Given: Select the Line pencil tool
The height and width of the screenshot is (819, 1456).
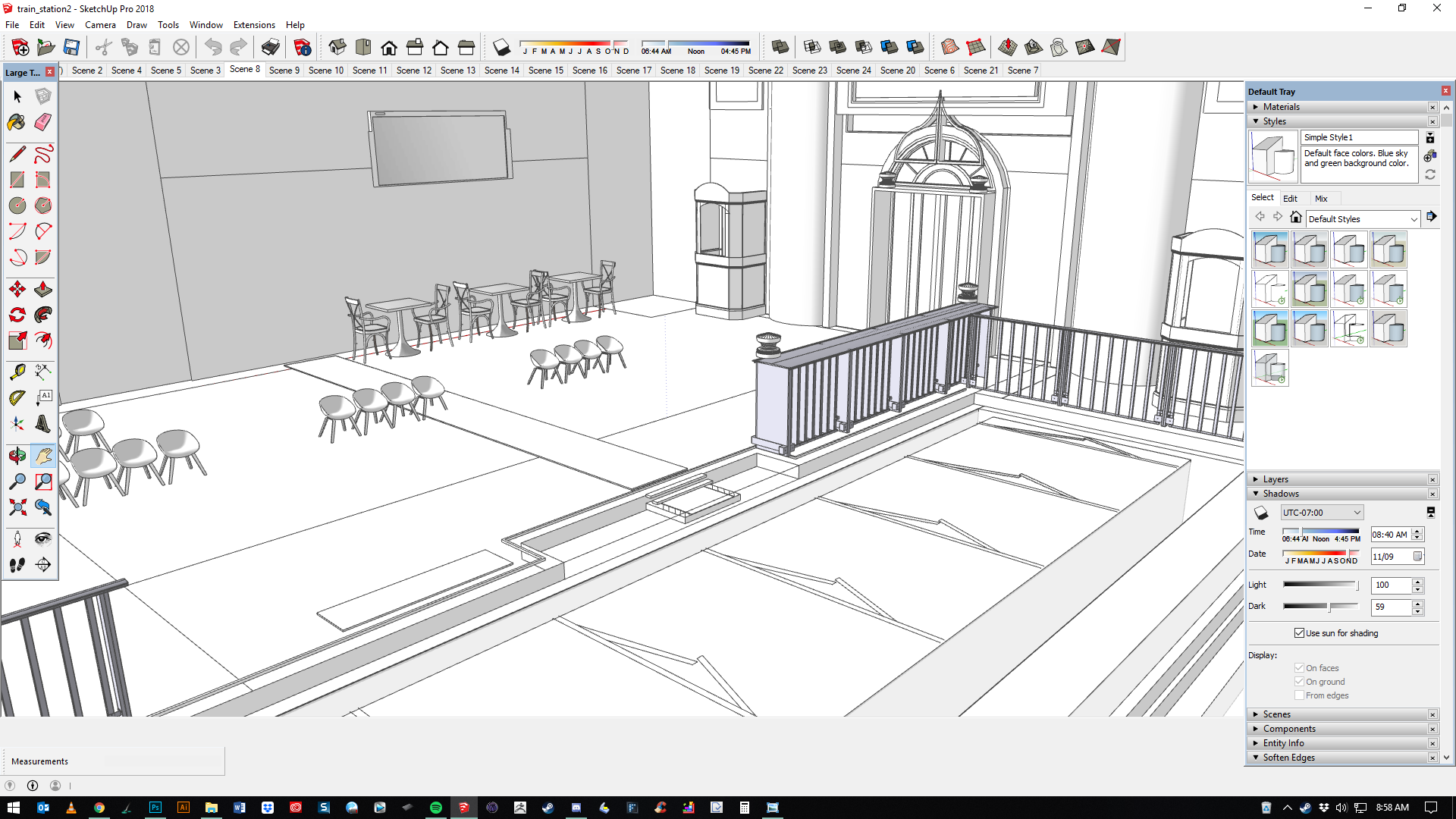Looking at the screenshot, I should pyautogui.click(x=17, y=155).
